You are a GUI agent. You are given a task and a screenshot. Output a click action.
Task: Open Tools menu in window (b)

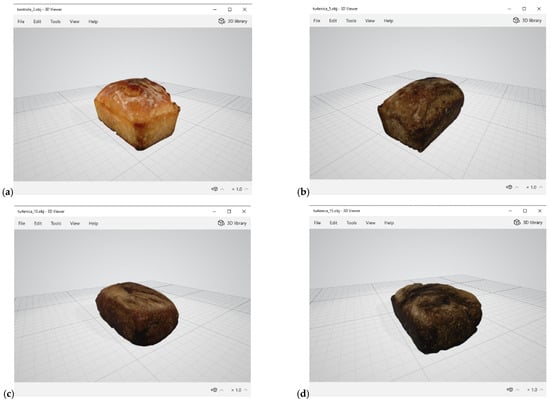351,21
